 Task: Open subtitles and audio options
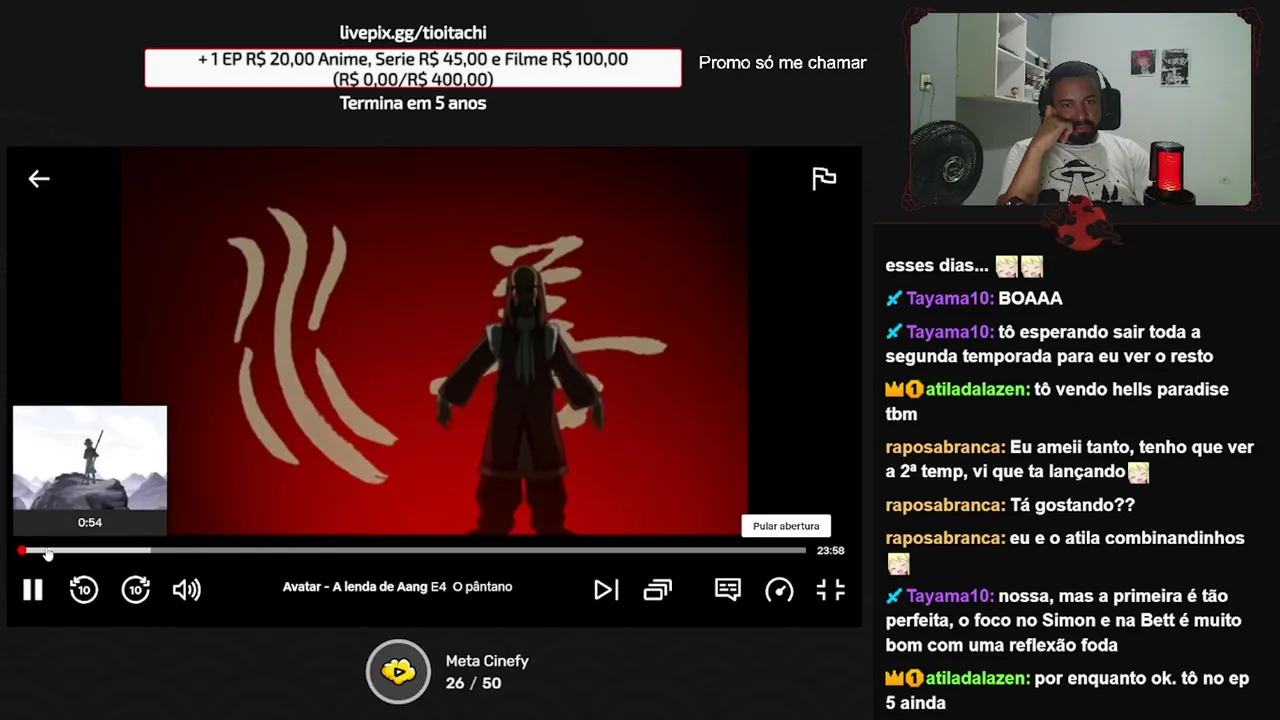[x=728, y=590]
